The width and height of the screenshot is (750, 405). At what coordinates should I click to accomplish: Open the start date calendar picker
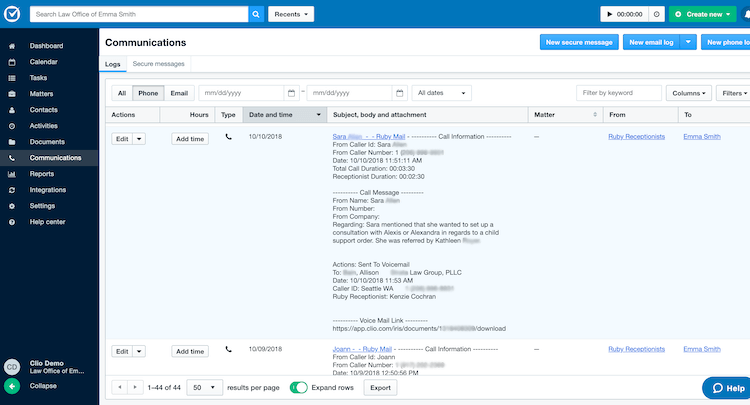[291, 93]
